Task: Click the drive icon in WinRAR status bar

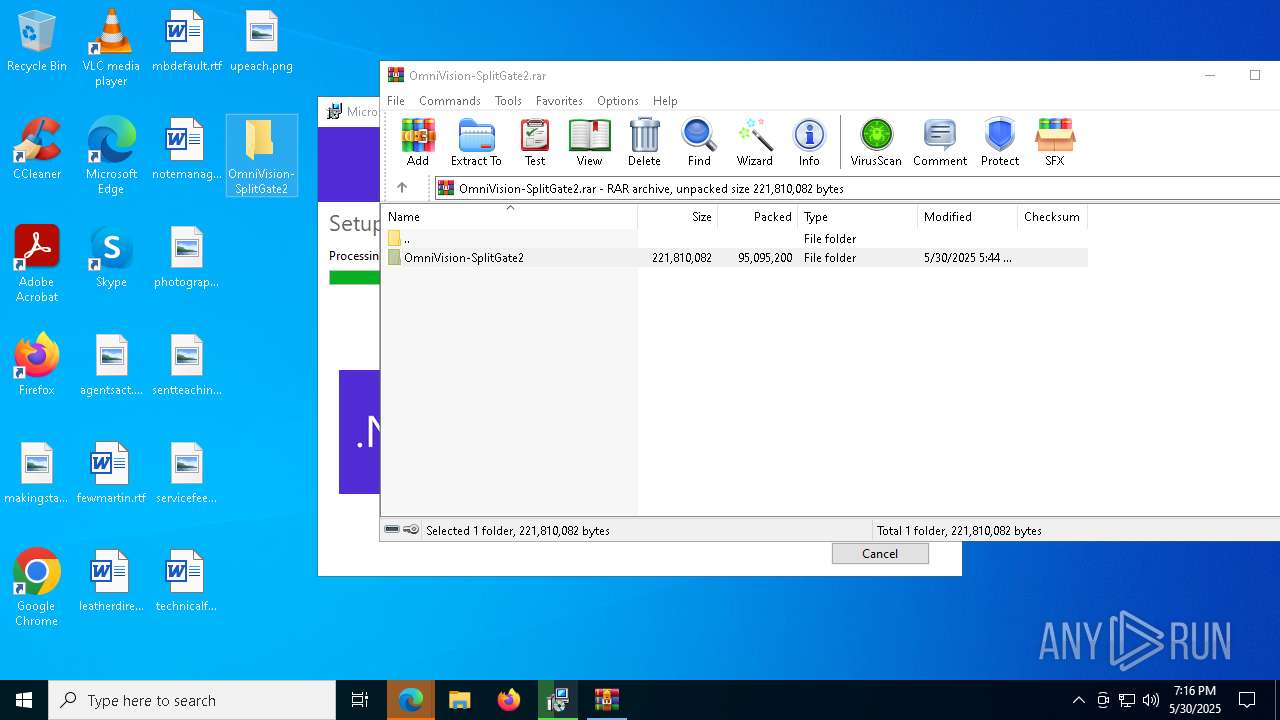Action: 392,530
